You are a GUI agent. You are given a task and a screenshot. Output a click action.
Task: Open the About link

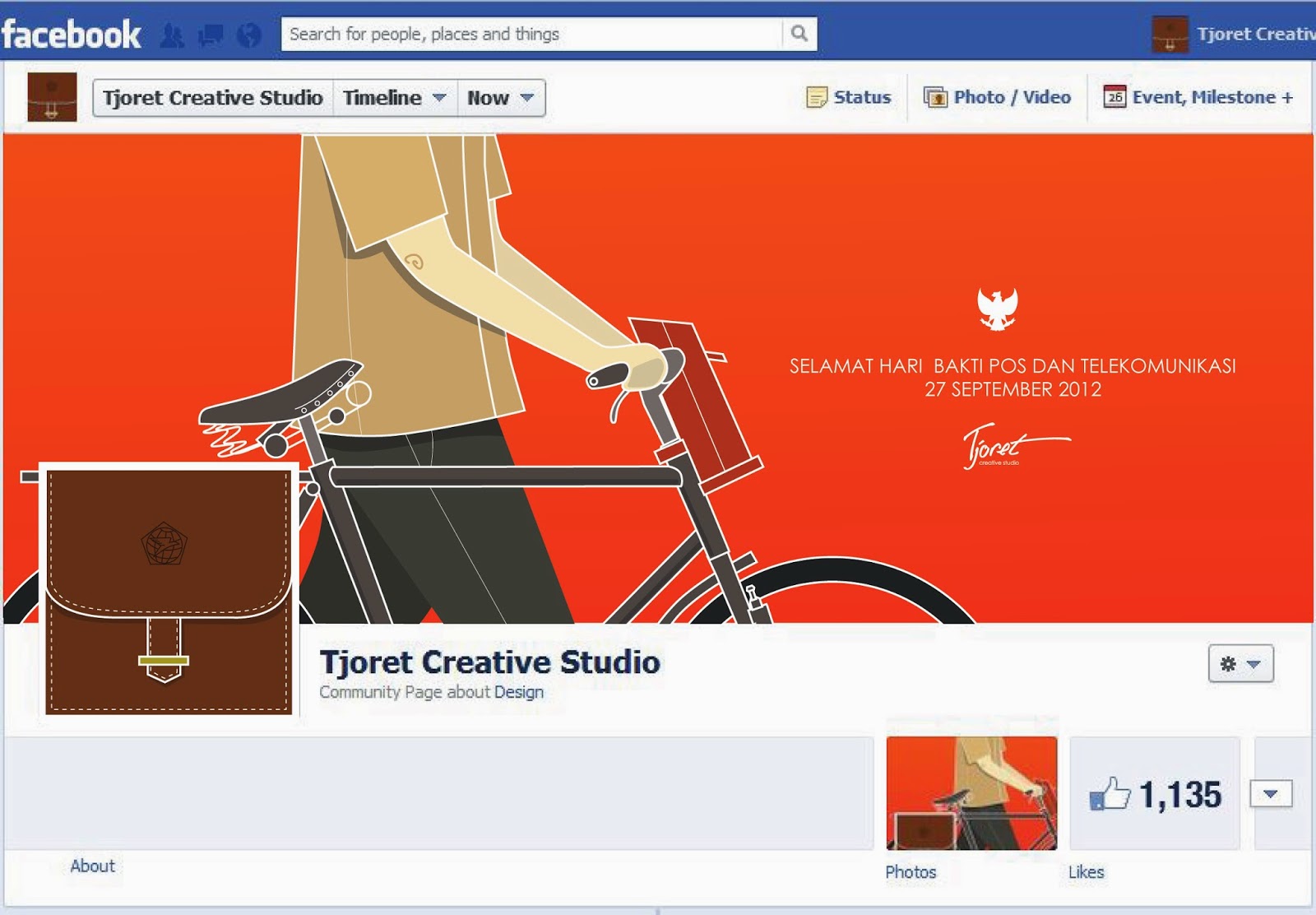click(92, 866)
